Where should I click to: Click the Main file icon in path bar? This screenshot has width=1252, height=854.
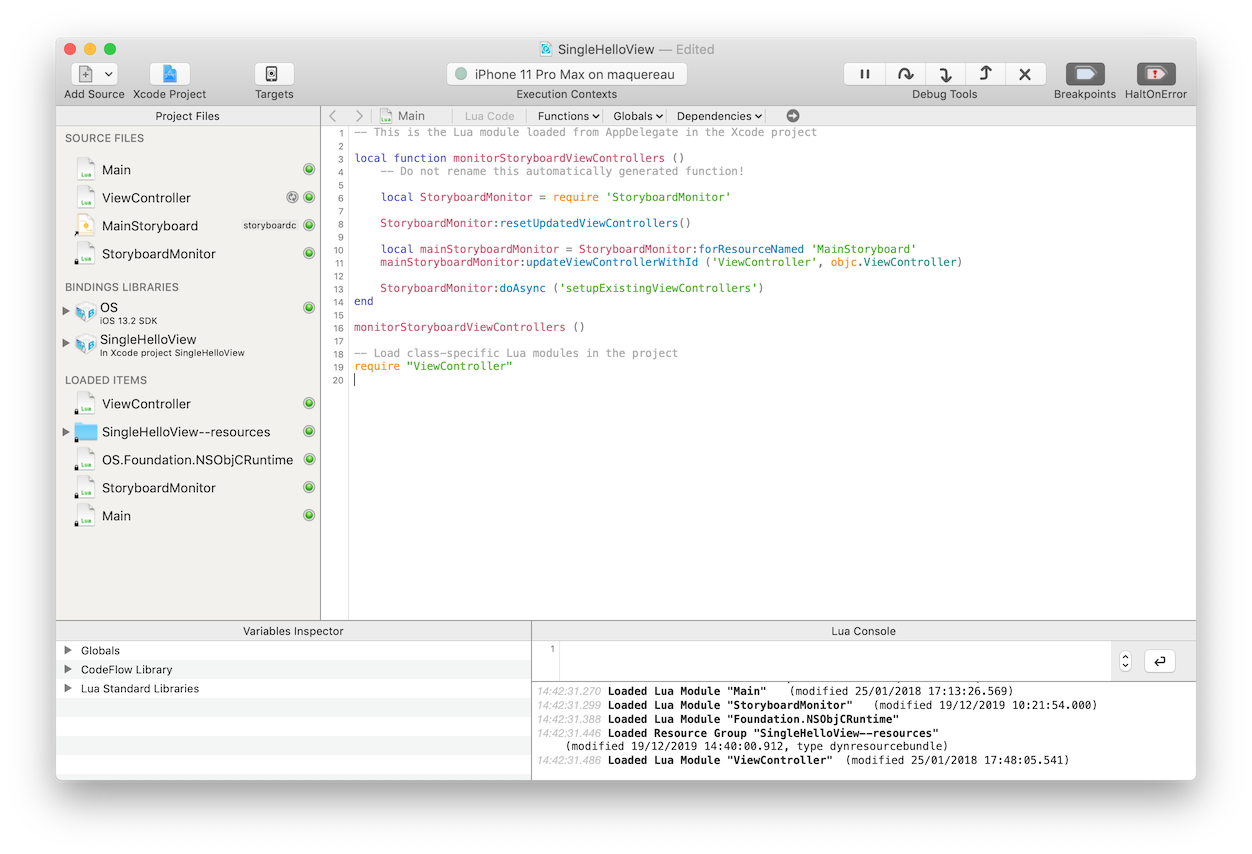coord(386,116)
